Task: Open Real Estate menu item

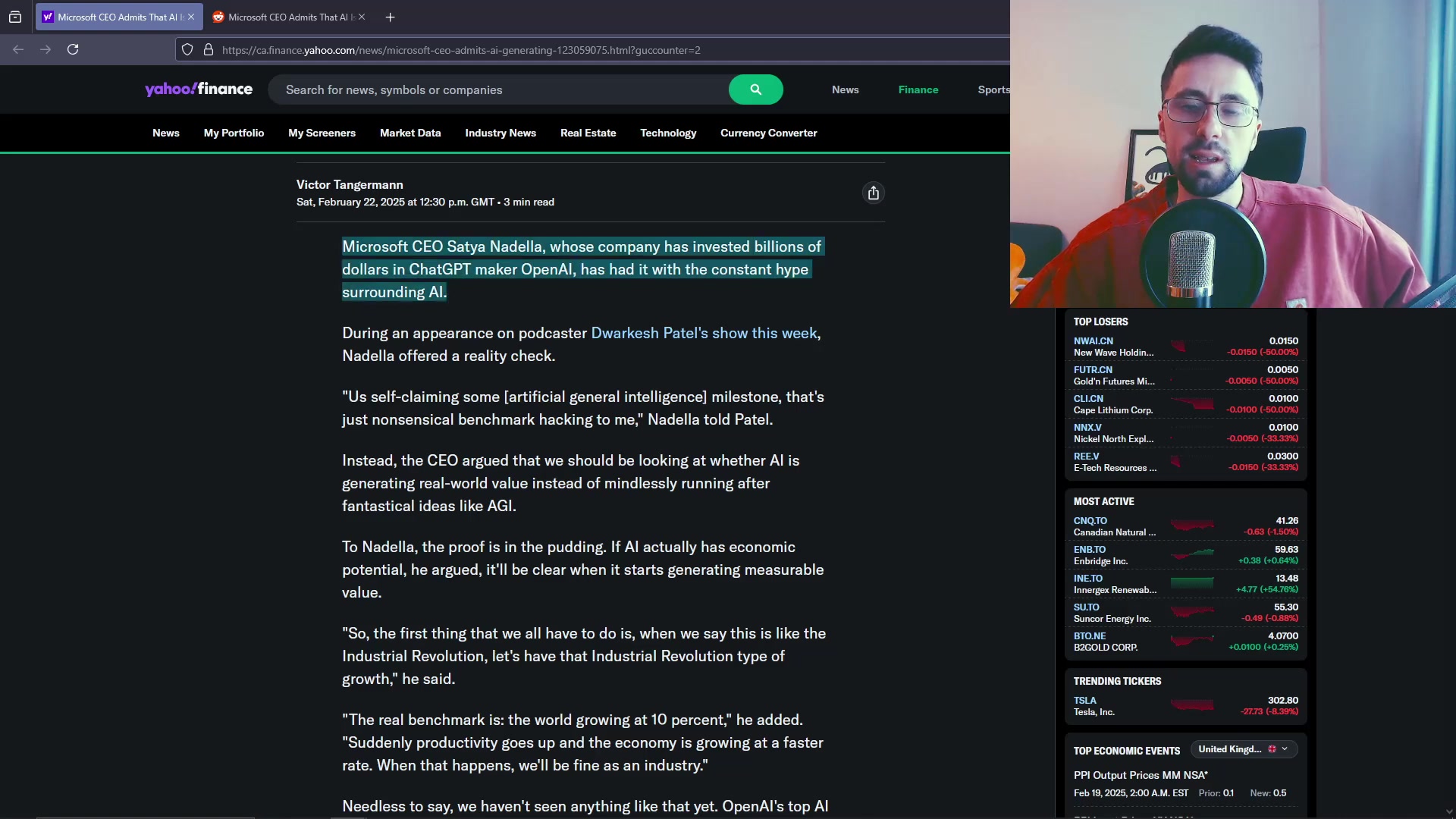Action: (x=588, y=133)
